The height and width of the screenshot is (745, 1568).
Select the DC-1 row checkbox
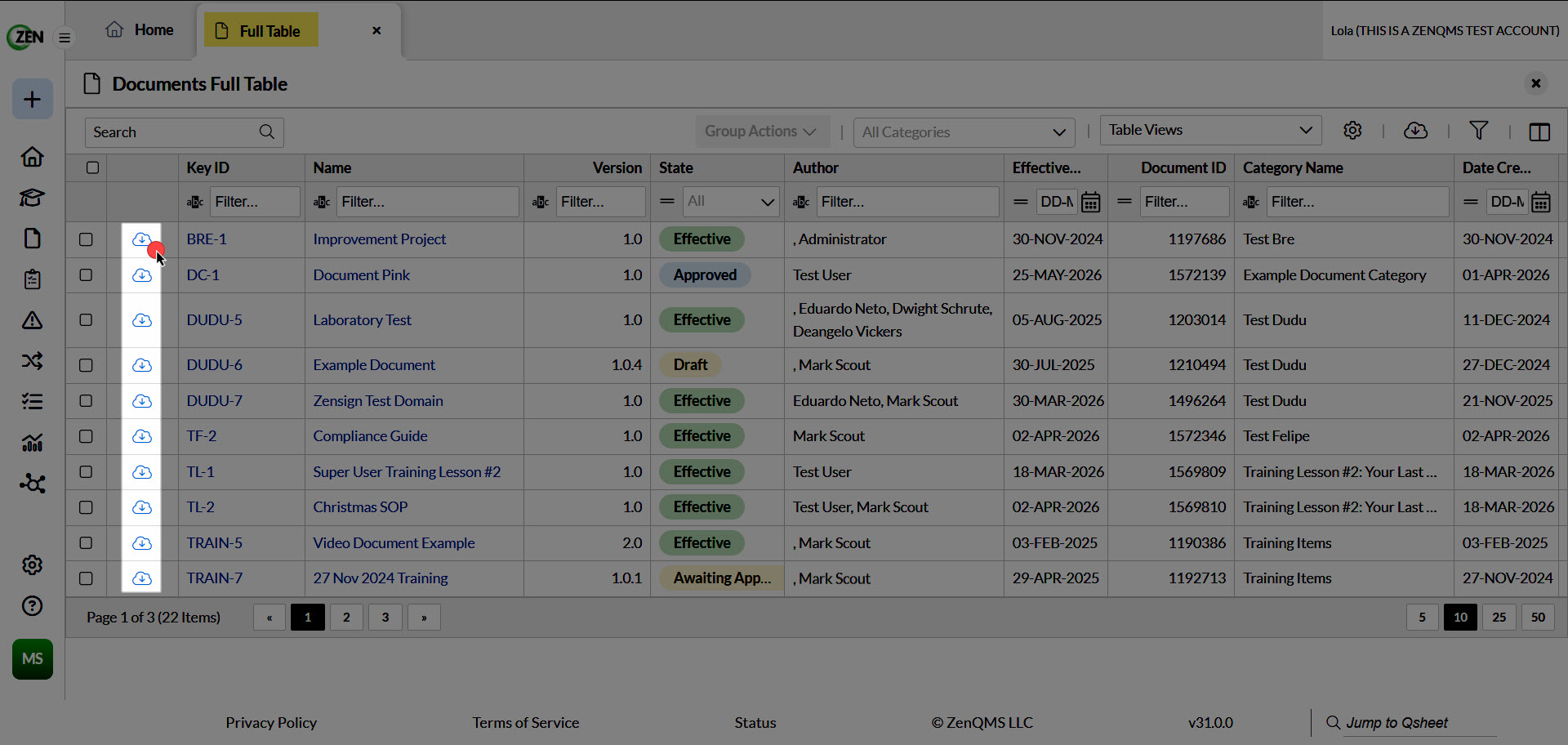(x=86, y=275)
